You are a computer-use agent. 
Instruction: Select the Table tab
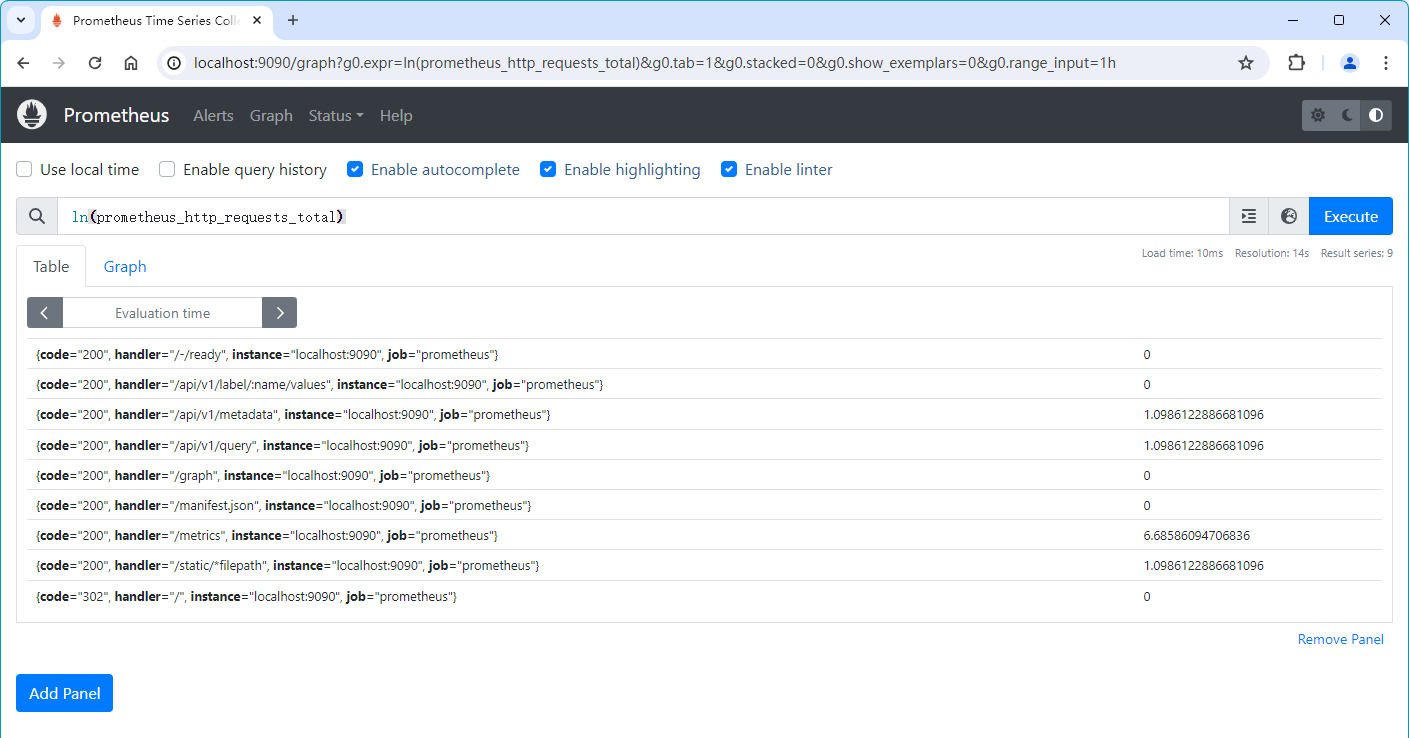pyautogui.click(x=51, y=266)
